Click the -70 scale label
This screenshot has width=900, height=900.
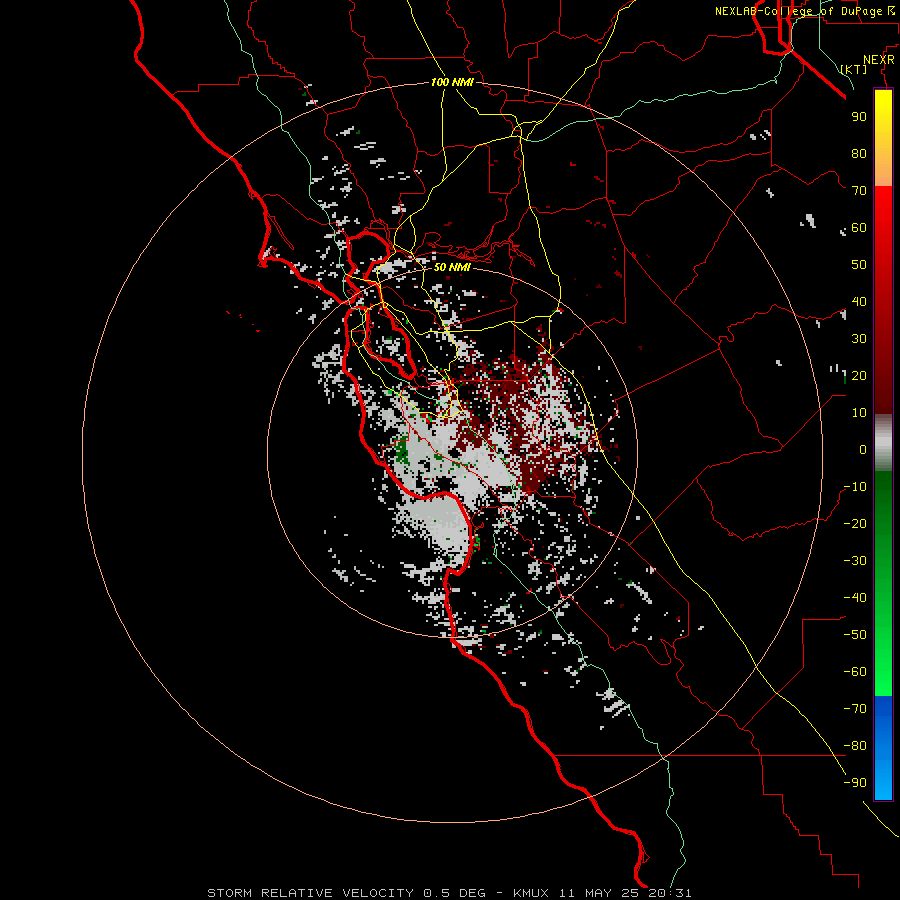855,709
